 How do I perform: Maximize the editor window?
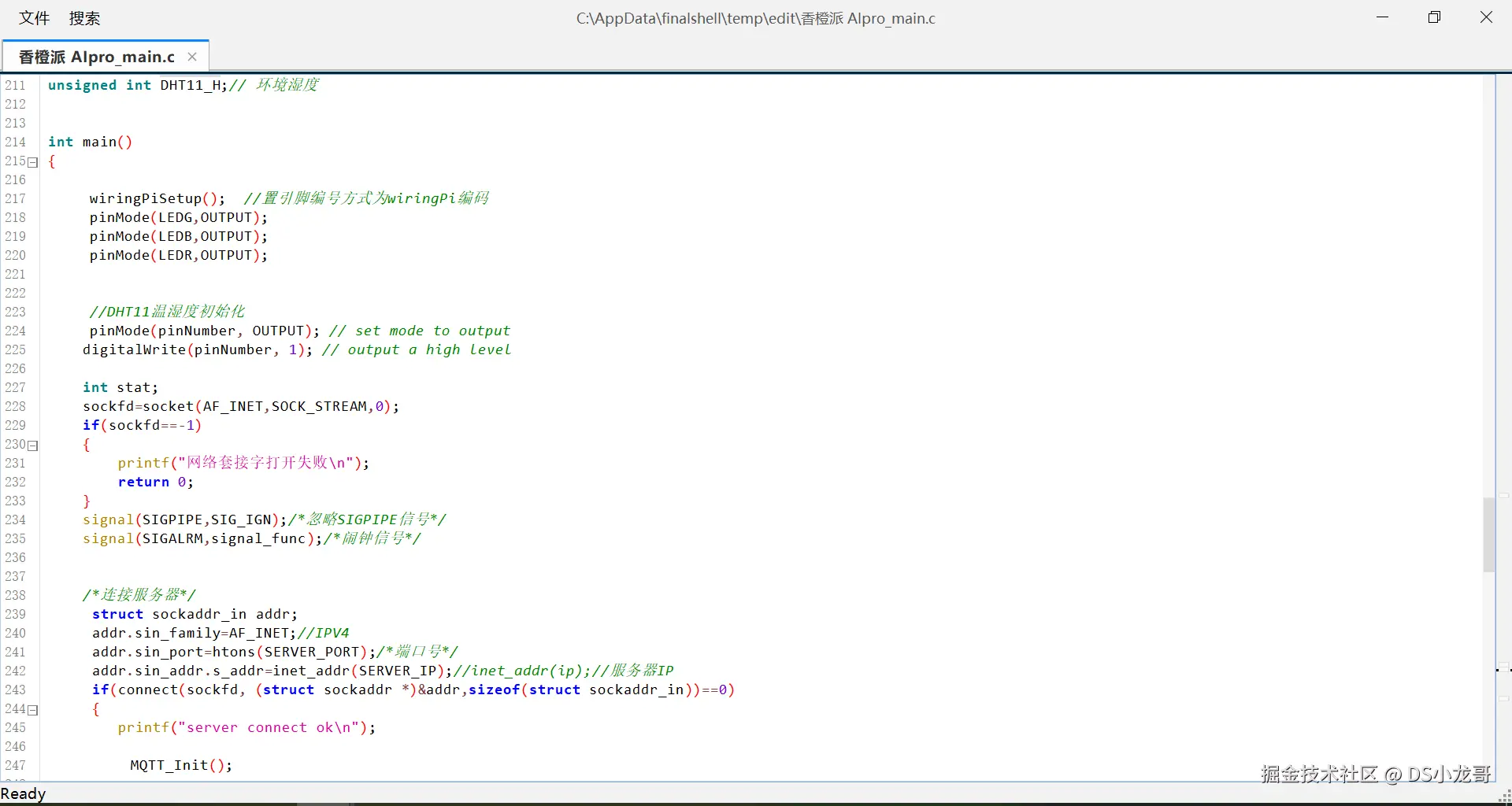coord(1434,17)
